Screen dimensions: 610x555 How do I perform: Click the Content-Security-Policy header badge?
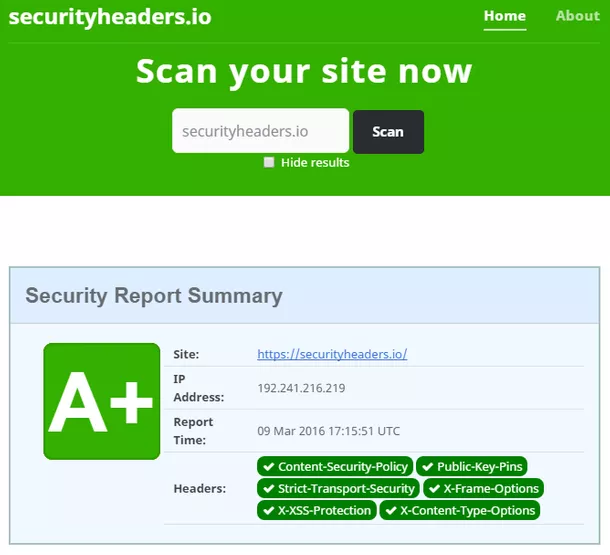coord(335,467)
